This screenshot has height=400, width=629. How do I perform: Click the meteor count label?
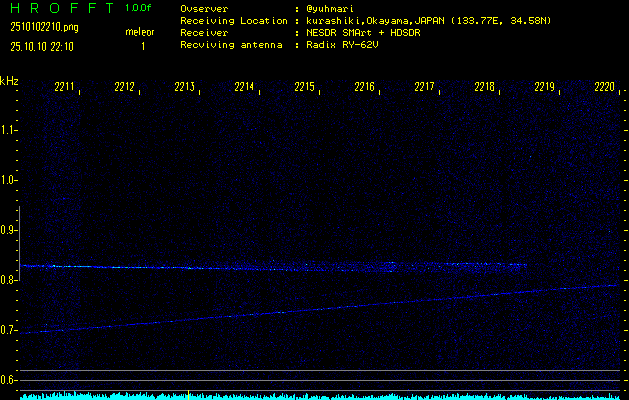pos(139,33)
